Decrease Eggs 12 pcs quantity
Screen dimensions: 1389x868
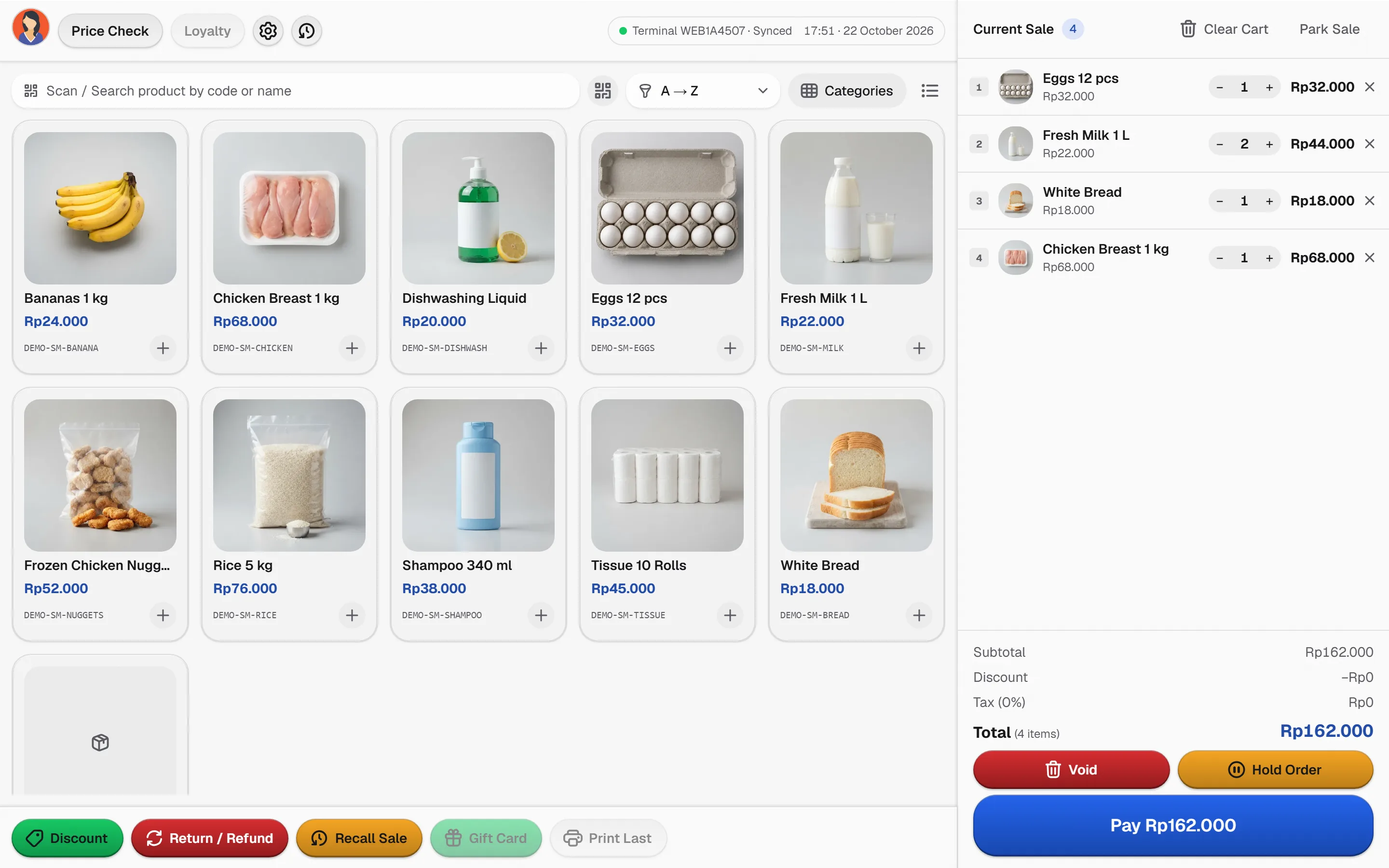click(1220, 87)
